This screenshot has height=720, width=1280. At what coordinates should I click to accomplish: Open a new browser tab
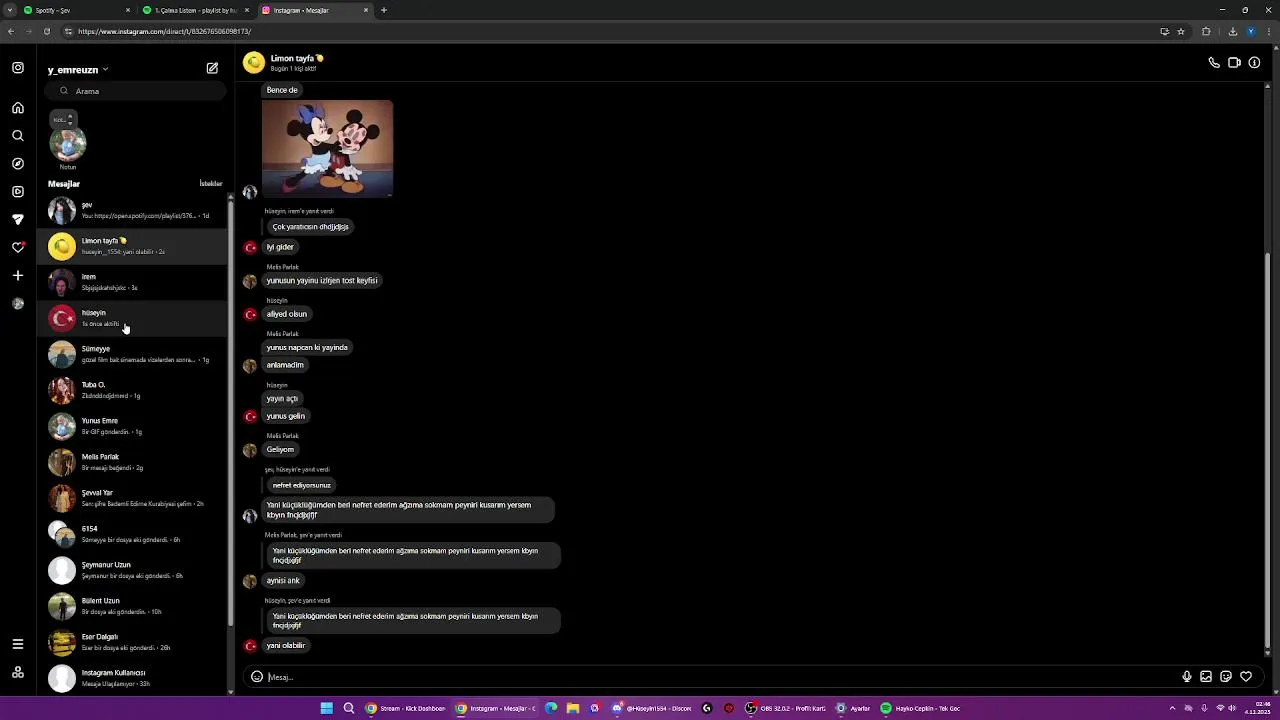(x=383, y=10)
